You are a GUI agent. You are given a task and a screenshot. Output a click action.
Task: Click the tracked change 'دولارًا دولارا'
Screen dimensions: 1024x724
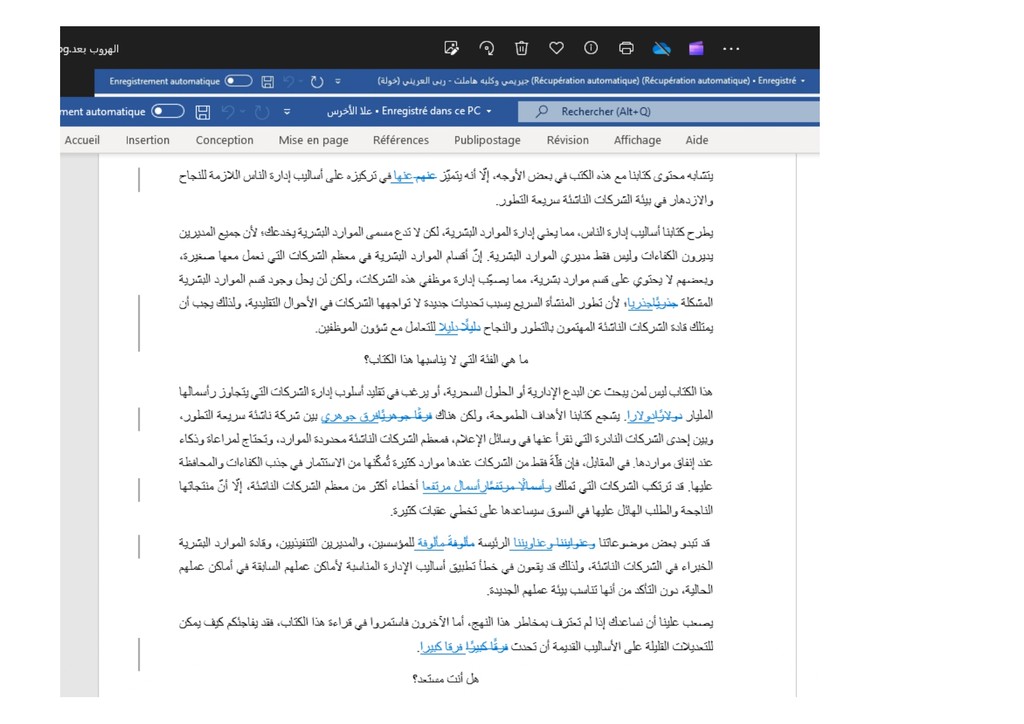pos(654,415)
